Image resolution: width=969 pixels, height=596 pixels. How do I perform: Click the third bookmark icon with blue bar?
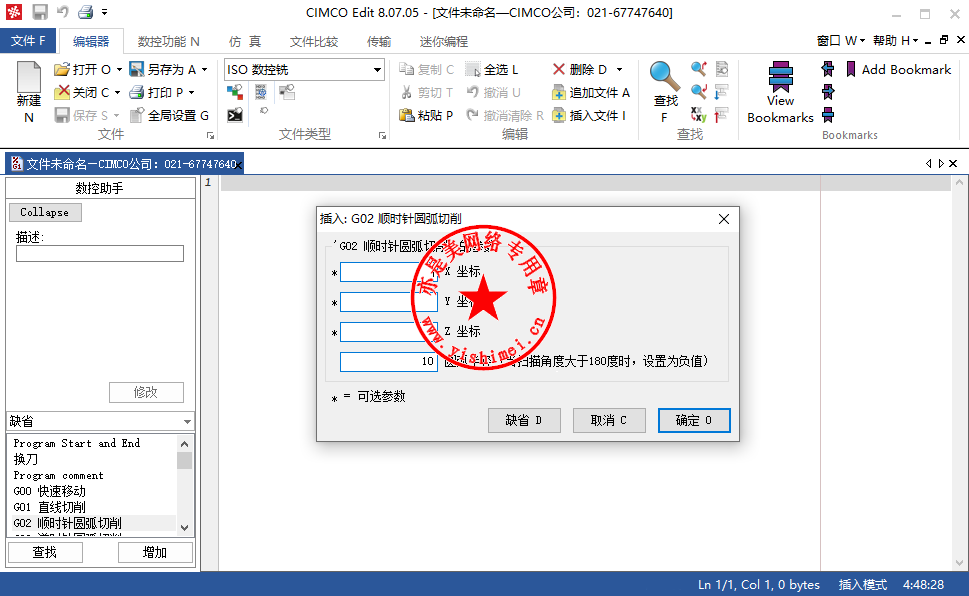pyautogui.click(x=828, y=114)
